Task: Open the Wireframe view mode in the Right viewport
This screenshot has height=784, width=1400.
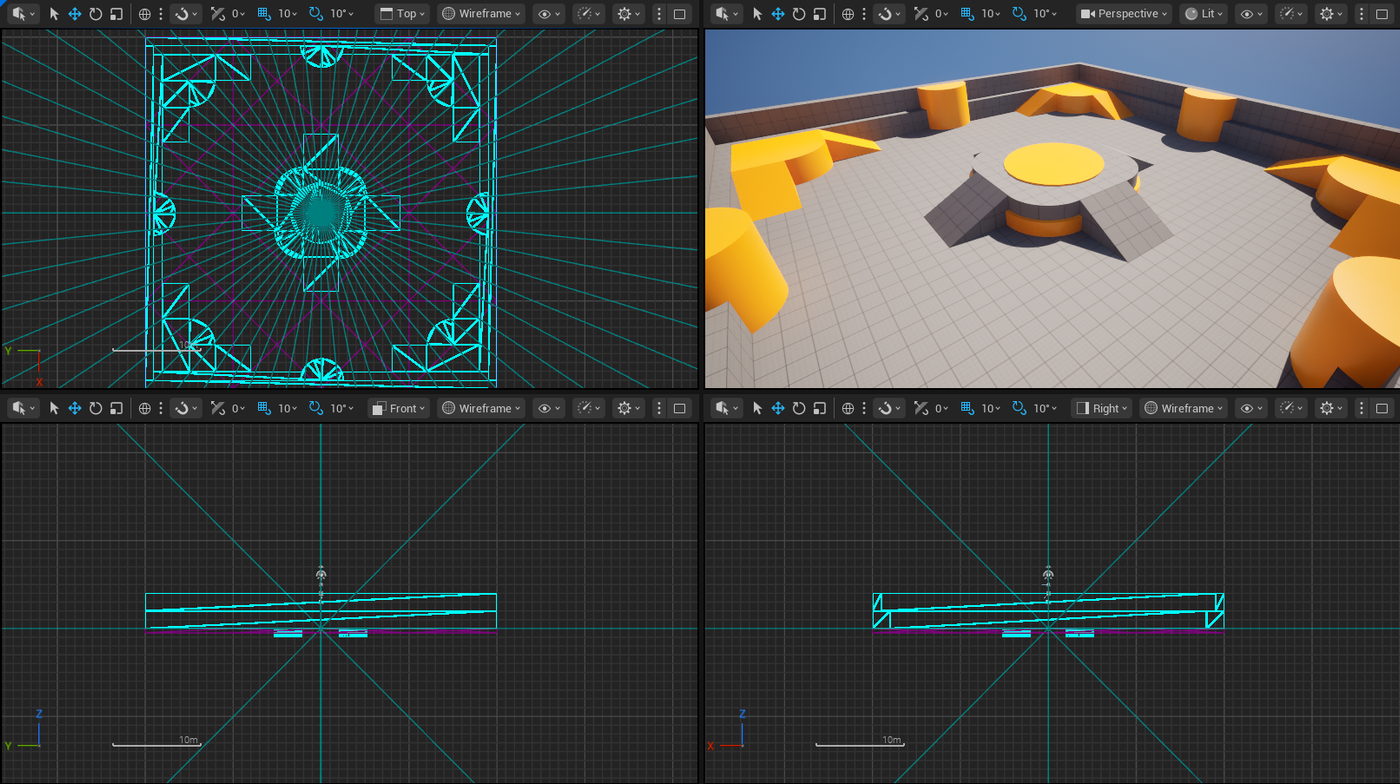Action: 1184,408
